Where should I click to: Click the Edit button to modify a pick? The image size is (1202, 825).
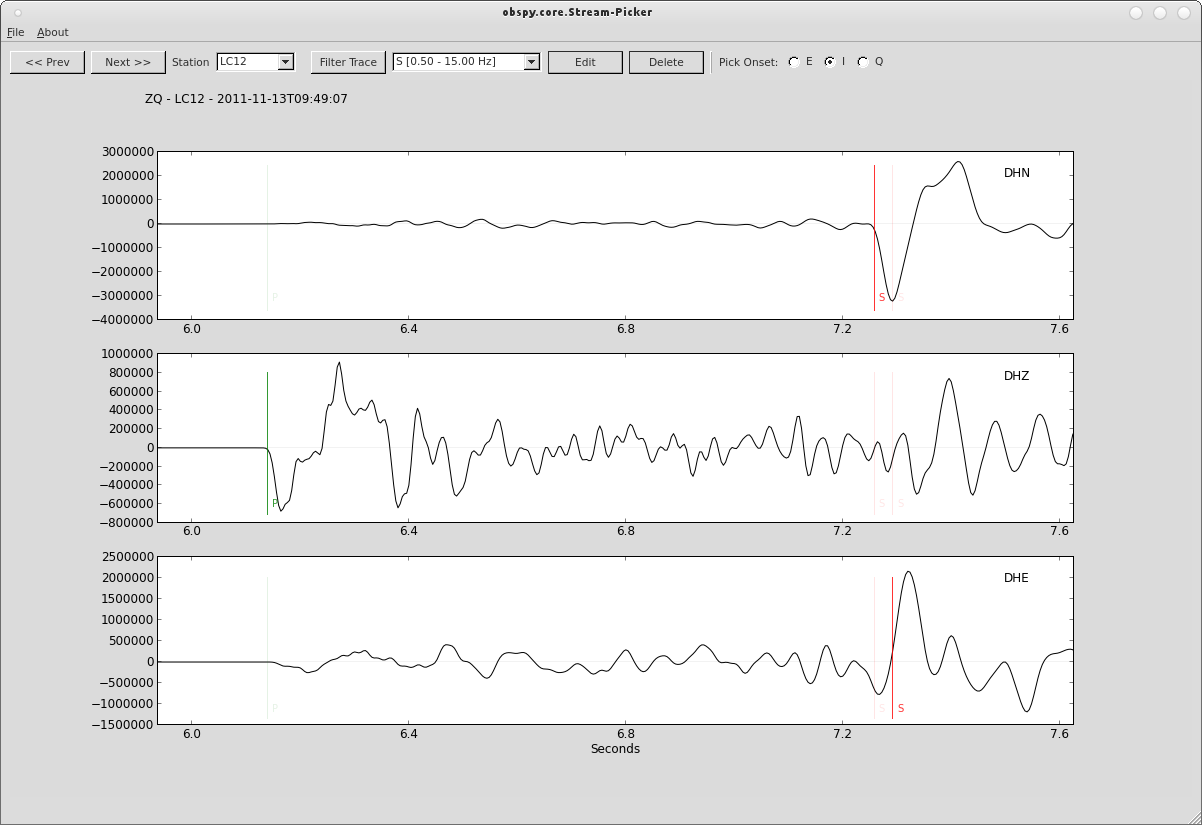585,61
